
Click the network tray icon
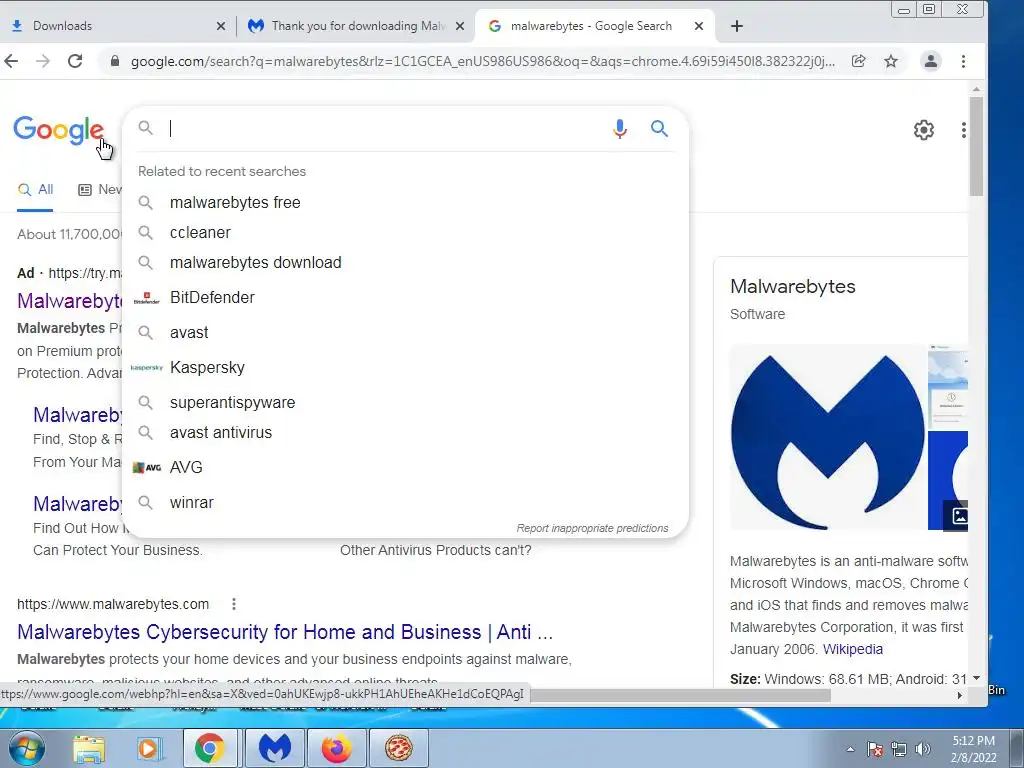pyautogui.click(x=899, y=749)
